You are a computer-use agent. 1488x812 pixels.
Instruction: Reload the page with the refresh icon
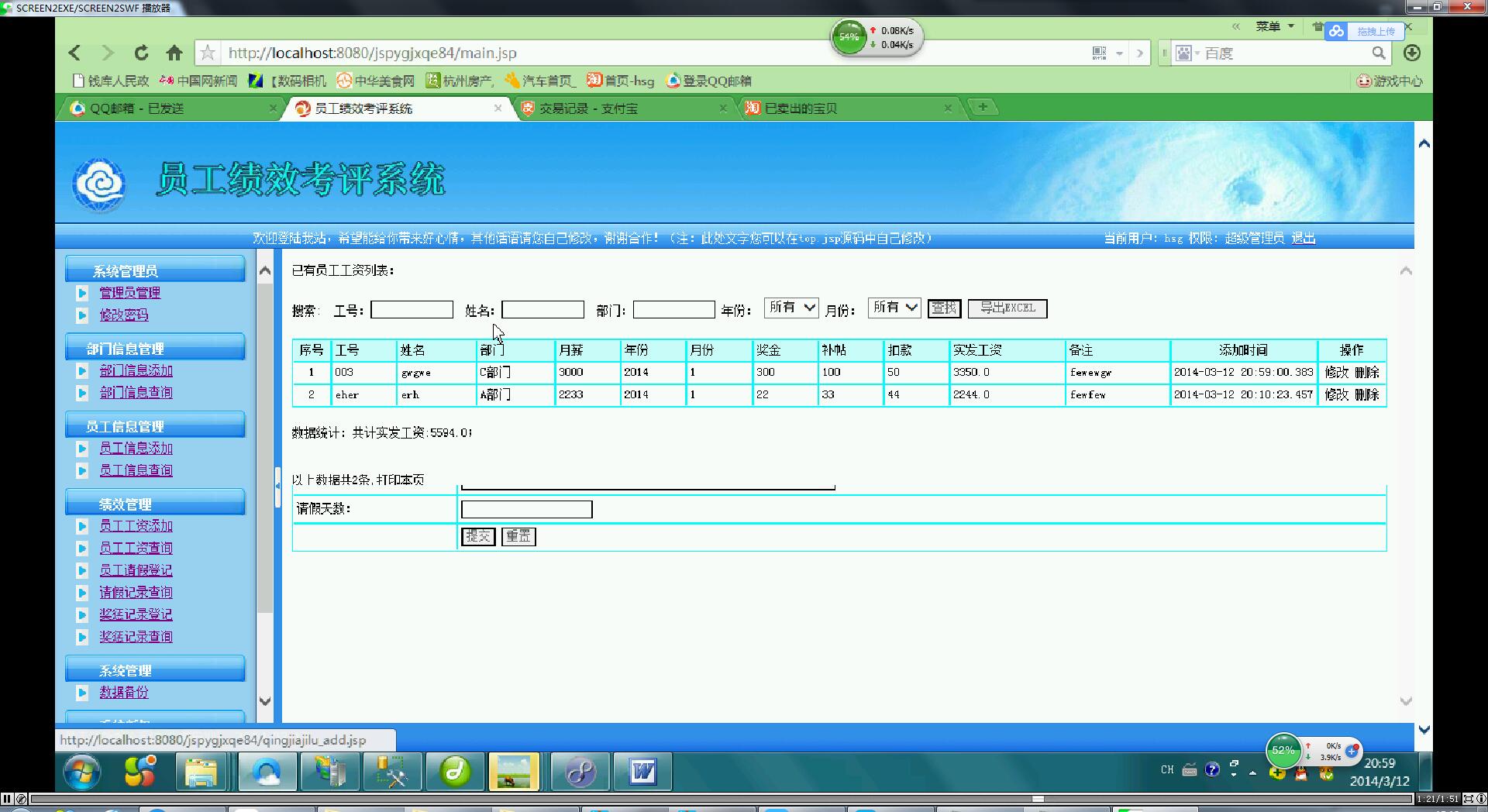point(141,53)
